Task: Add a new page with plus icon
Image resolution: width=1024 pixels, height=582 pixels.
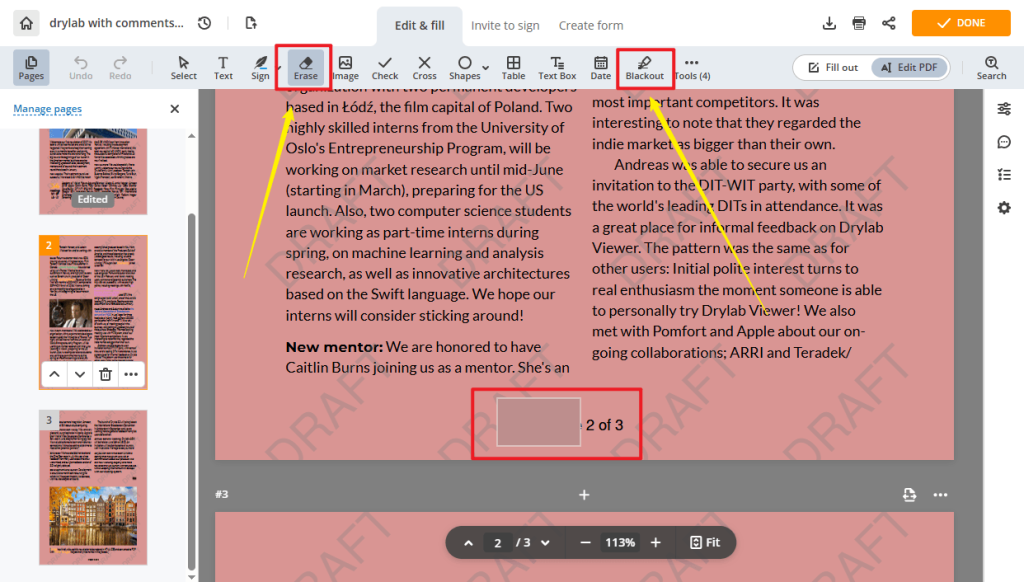Action: [584, 495]
